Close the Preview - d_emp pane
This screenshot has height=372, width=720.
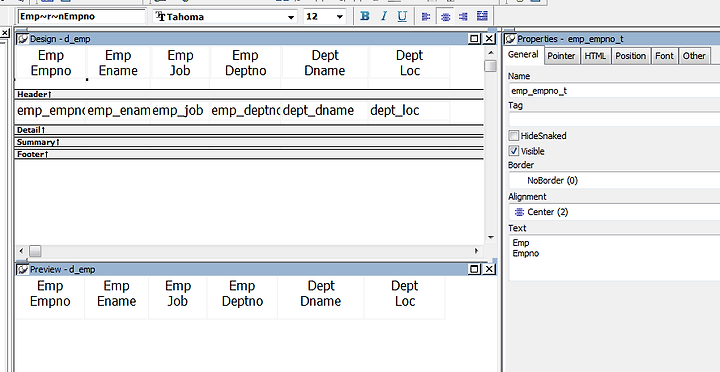[x=489, y=269]
